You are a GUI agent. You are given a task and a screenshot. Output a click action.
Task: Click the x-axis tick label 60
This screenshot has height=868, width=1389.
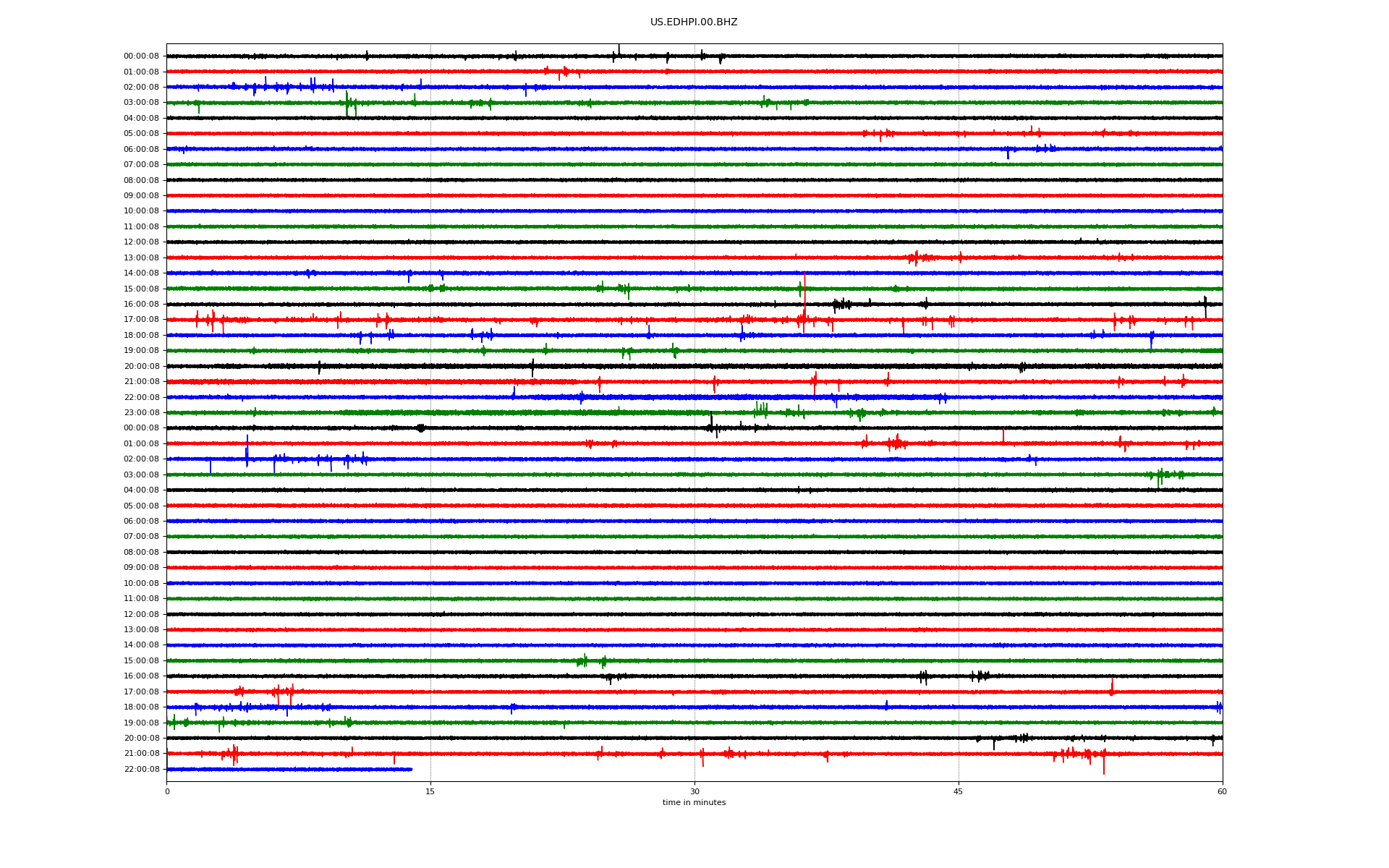[1222, 791]
